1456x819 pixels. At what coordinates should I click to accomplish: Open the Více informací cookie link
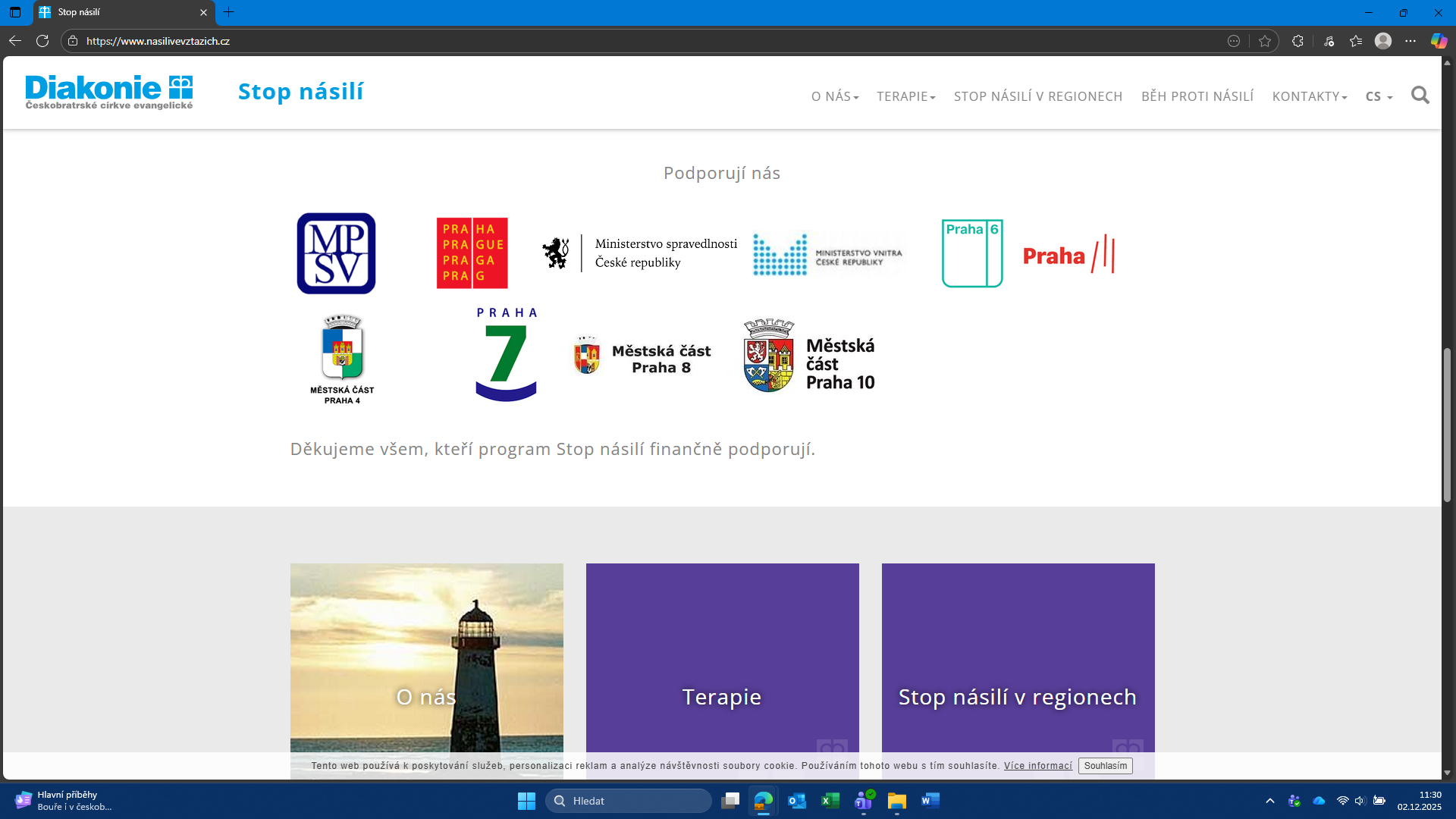[x=1037, y=766]
